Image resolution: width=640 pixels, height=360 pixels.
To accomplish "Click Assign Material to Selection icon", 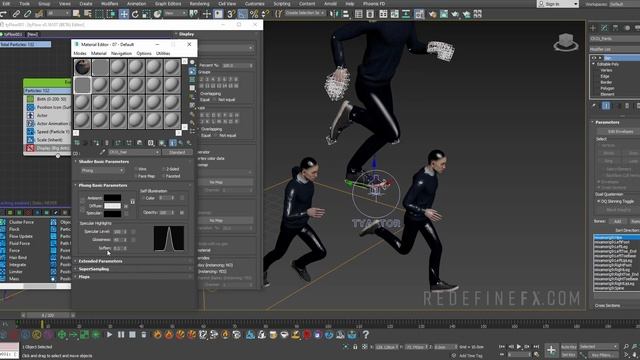I will (96, 143).
